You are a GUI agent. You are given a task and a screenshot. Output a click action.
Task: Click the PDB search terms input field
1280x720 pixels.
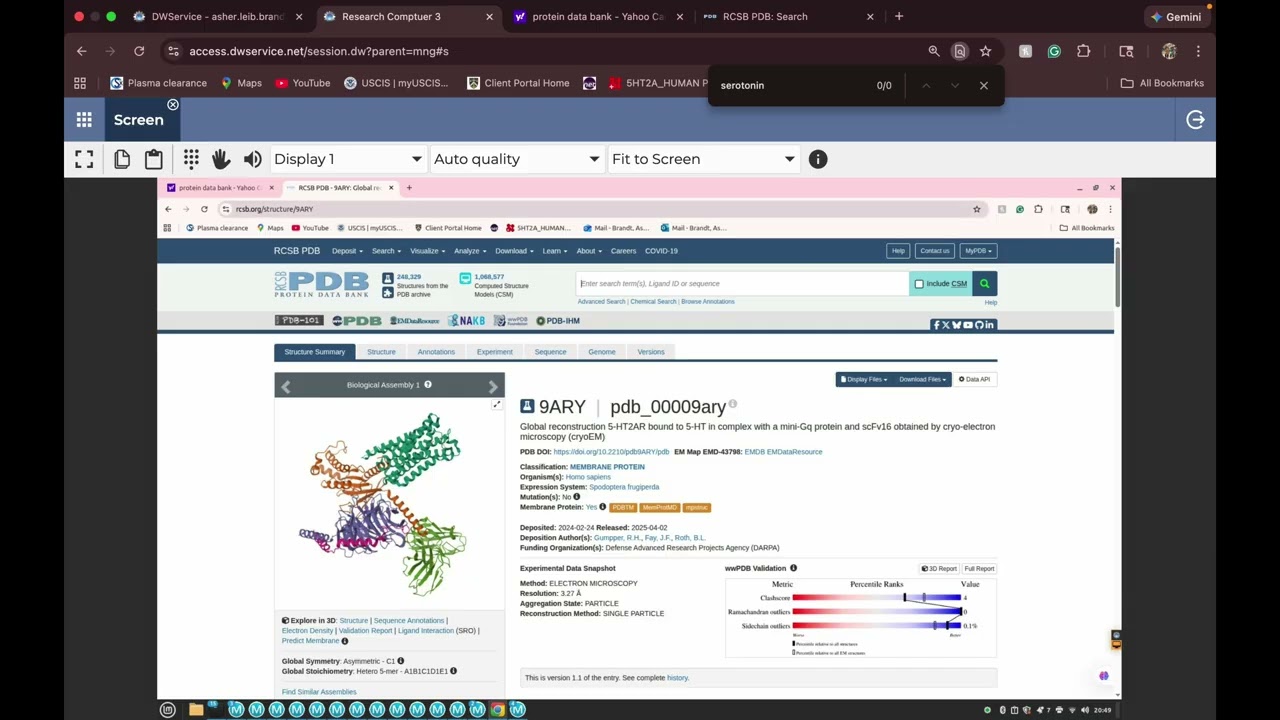click(742, 284)
